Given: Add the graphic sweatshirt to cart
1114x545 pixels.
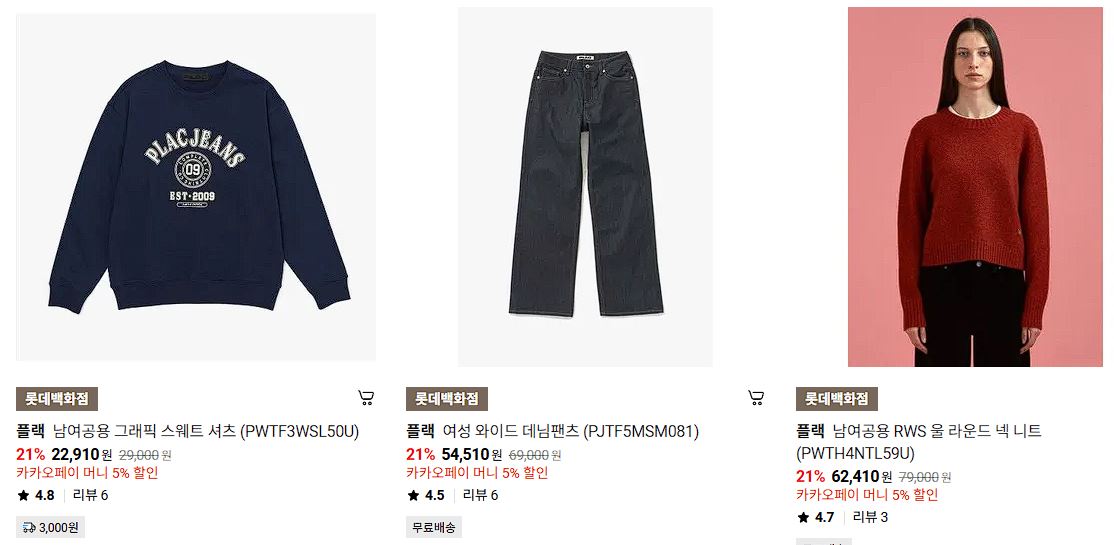Looking at the screenshot, I should pyautogui.click(x=366, y=398).
